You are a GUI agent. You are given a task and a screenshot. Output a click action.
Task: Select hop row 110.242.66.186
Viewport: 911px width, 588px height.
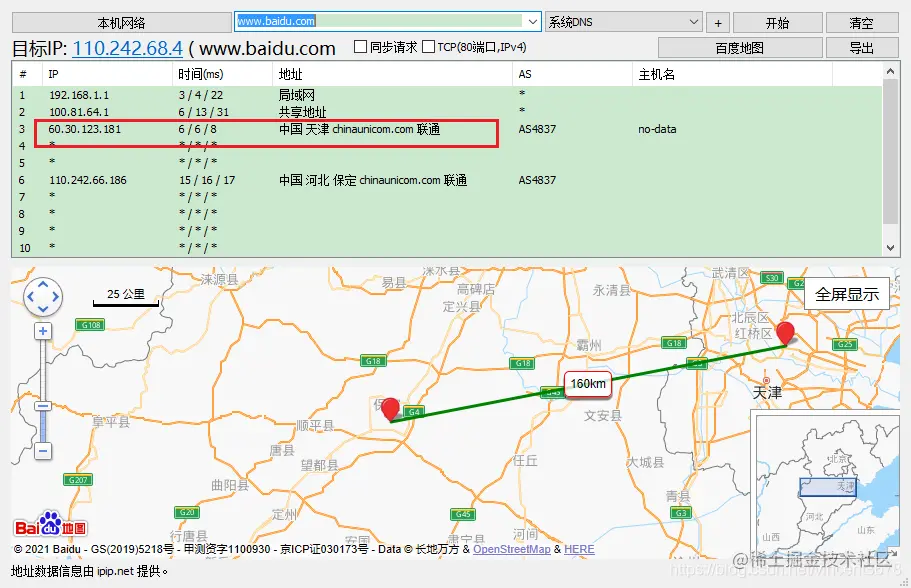tap(447, 180)
